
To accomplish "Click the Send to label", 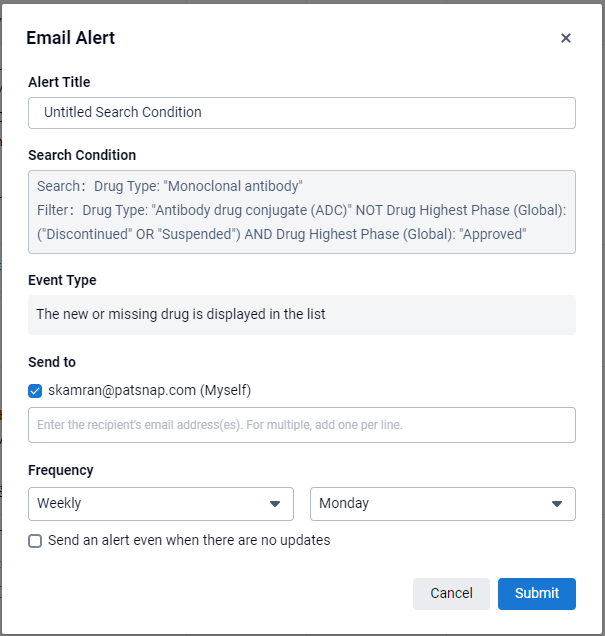I will click(52, 362).
